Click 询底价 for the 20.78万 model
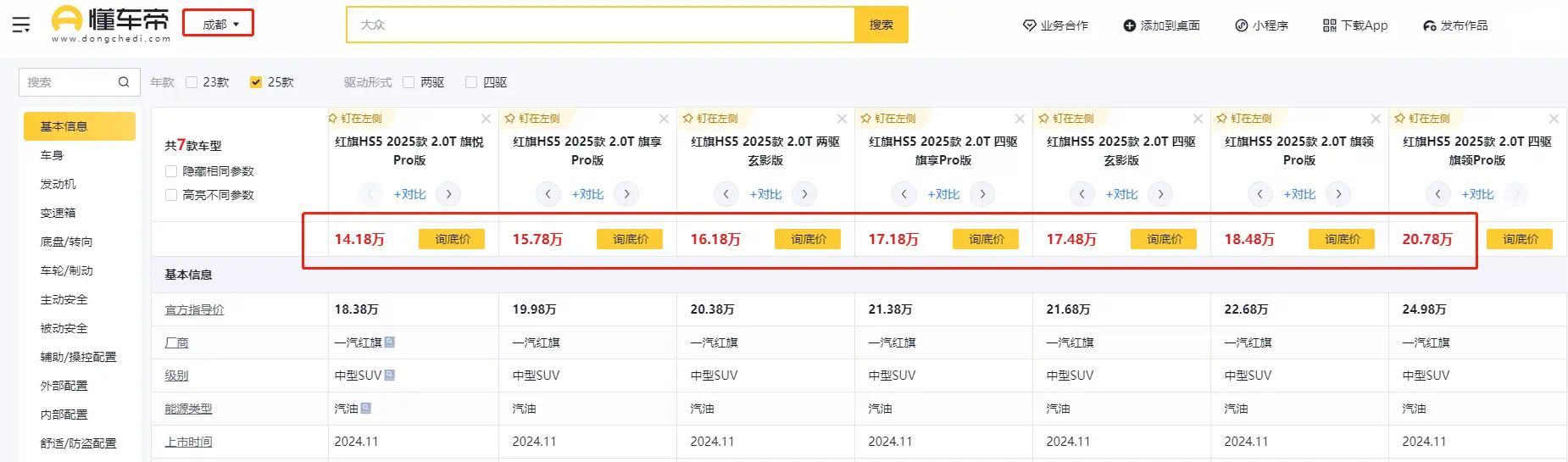 coord(1520,239)
